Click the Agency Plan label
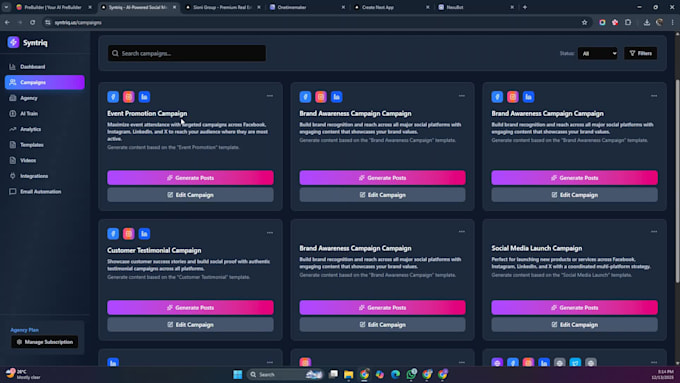Viewport: 680px width, 383px height. click(24, 330)
